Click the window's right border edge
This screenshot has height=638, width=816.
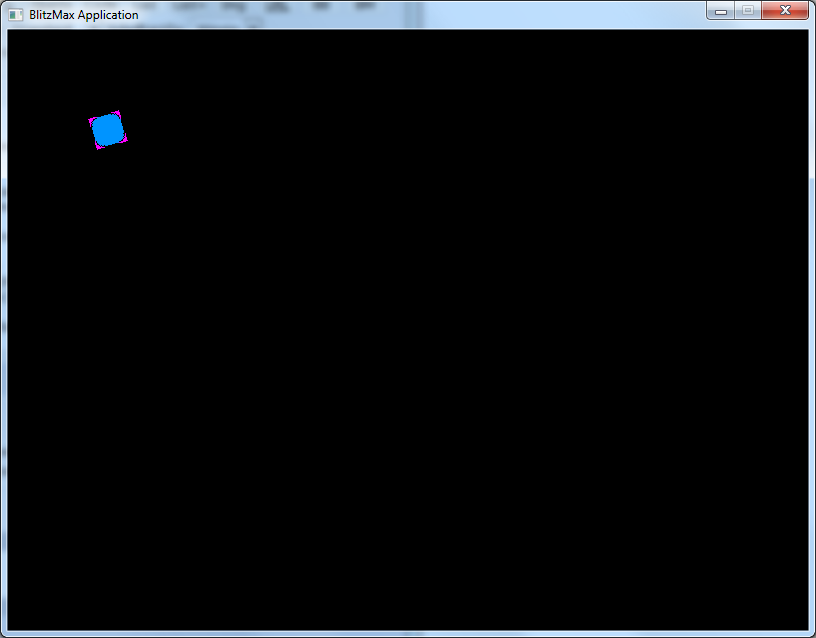(x=812, y=330)
